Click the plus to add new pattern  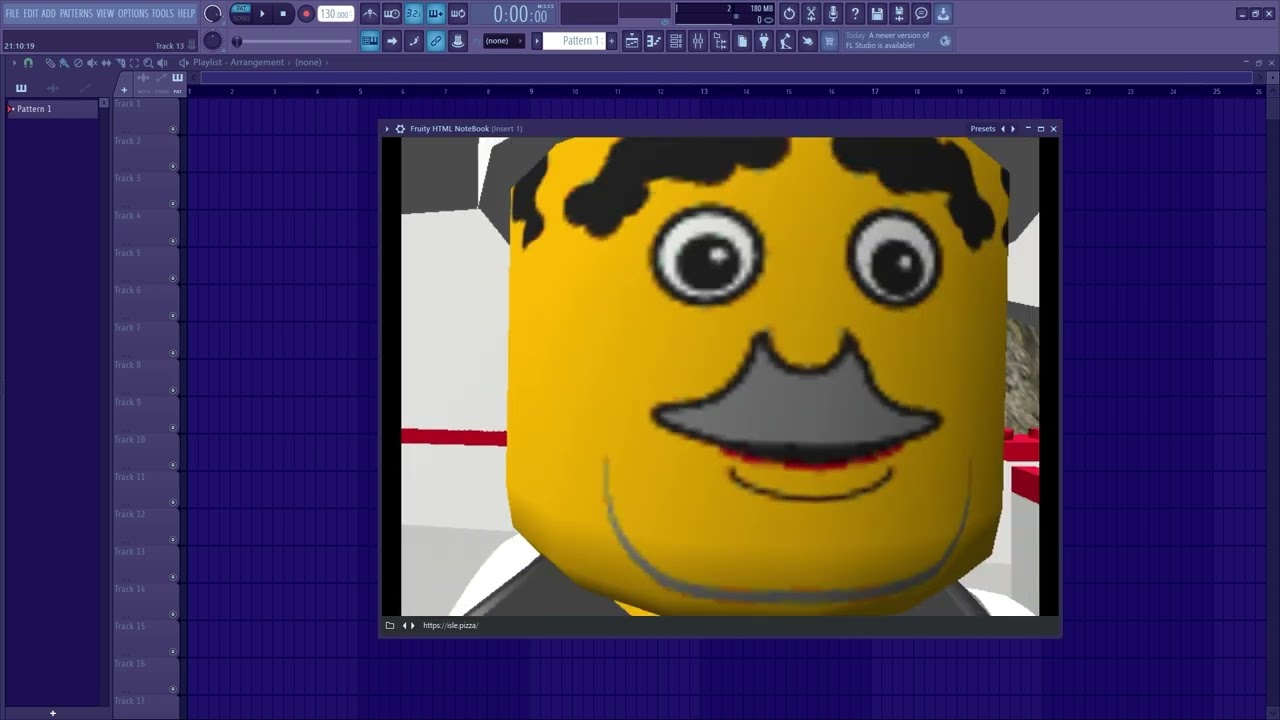point(611,41)
